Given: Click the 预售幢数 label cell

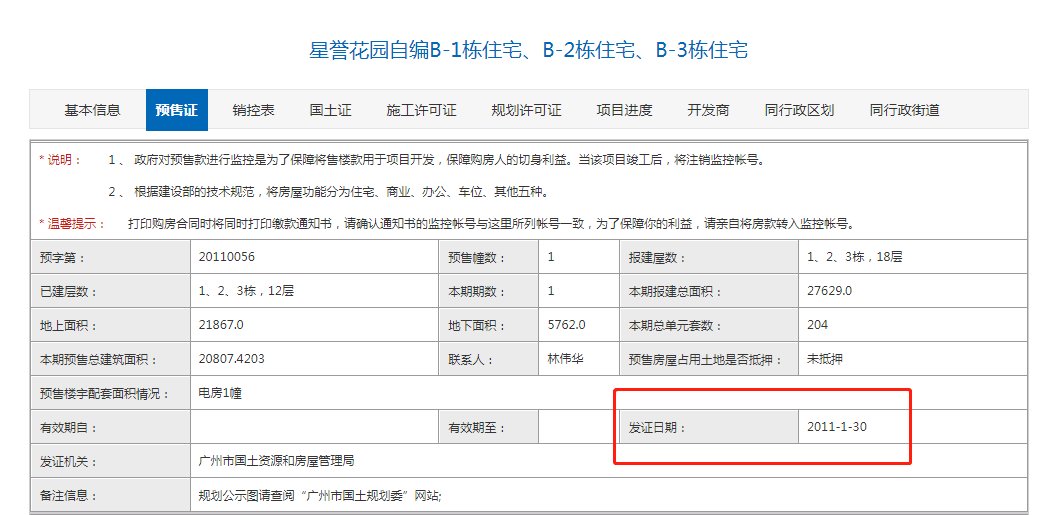Looking at the screenshot, I should 489,257.
